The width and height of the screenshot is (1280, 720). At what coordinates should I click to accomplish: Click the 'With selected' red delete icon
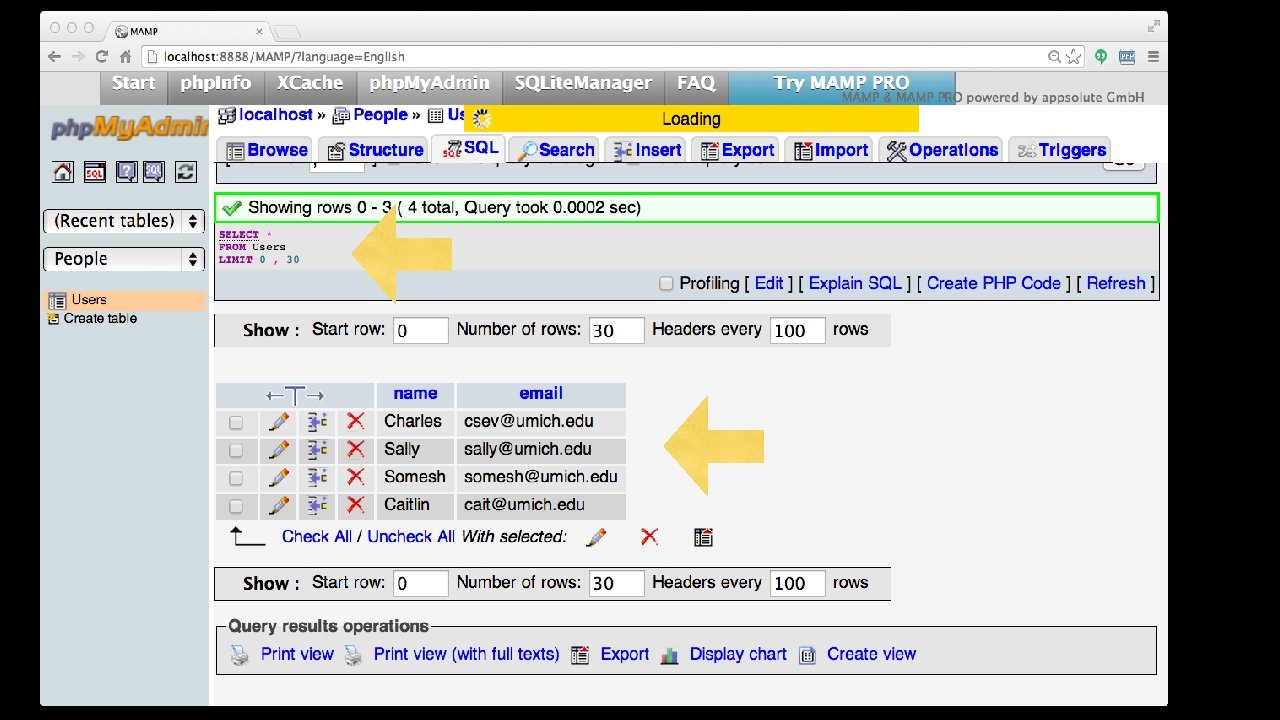click(x=649, y=537)
